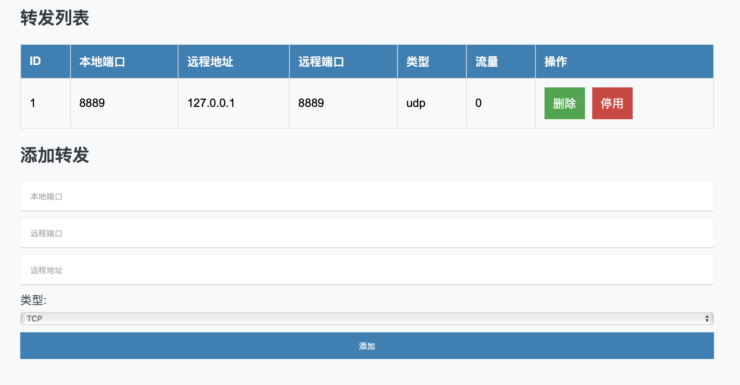Click the 本地端口 column header
This screenshot has width=740, height=385.
click(124, 61)
